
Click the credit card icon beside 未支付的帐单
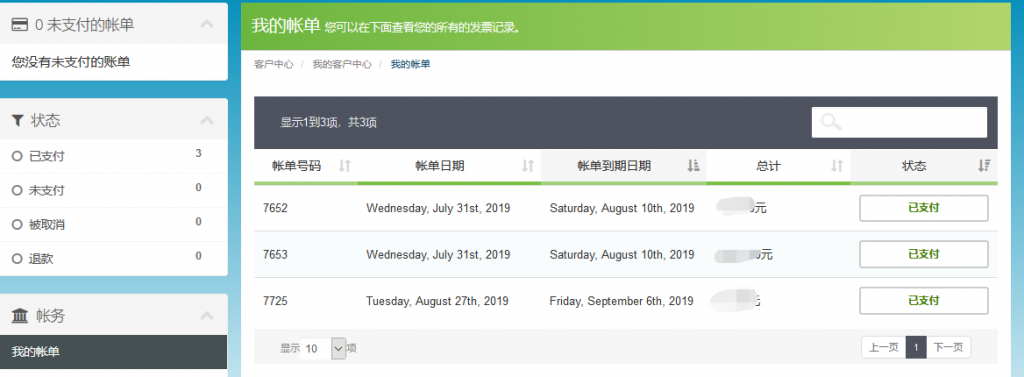[x=20, y=25]
